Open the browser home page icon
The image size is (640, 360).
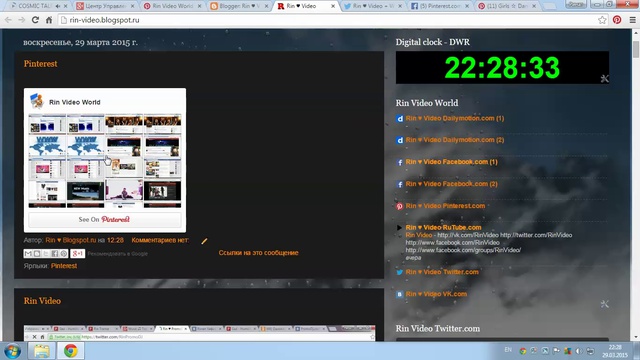coord(49,20)
